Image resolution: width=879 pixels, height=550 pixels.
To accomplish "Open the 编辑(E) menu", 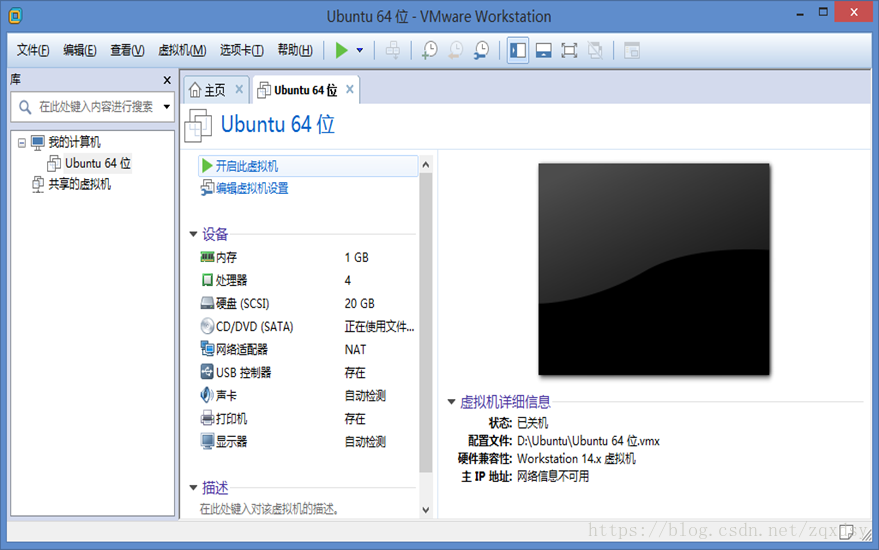I will point(80,50).
